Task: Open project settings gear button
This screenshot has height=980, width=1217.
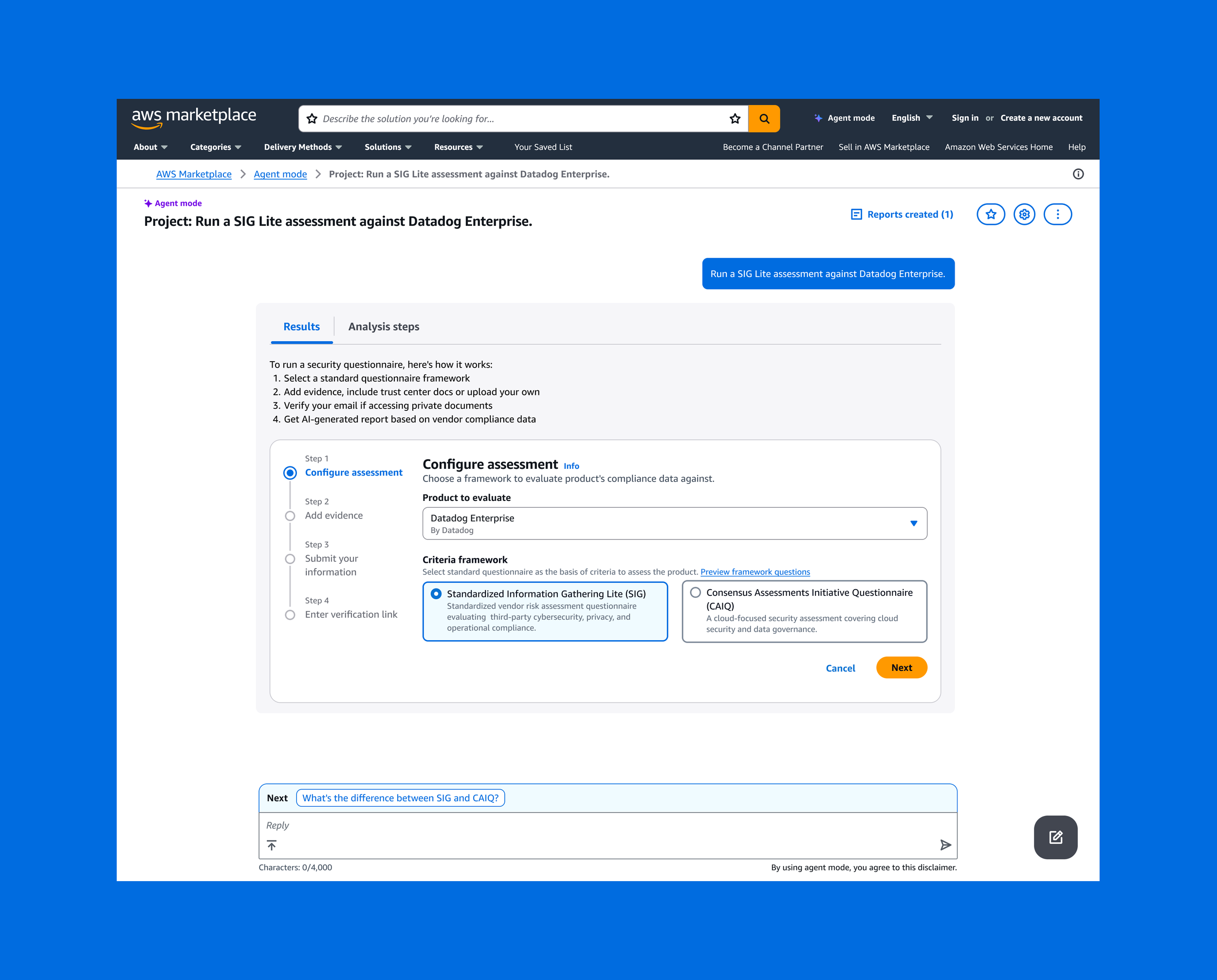Action: 1024,215
